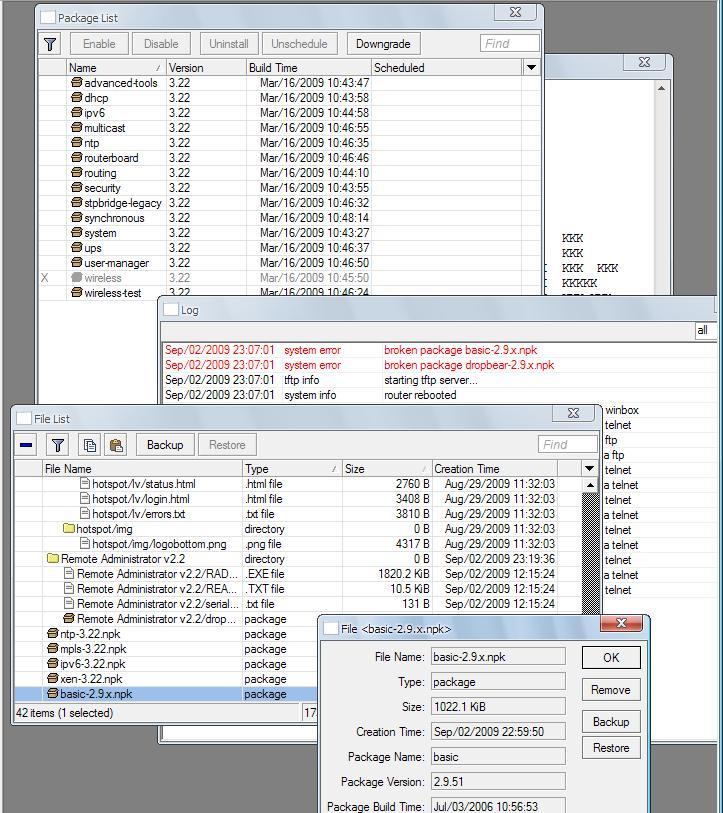The height and width of the screenshot is (813, 723).
Task: Open the Log topic filter 'all' dropdown
Action: (706, 330)
